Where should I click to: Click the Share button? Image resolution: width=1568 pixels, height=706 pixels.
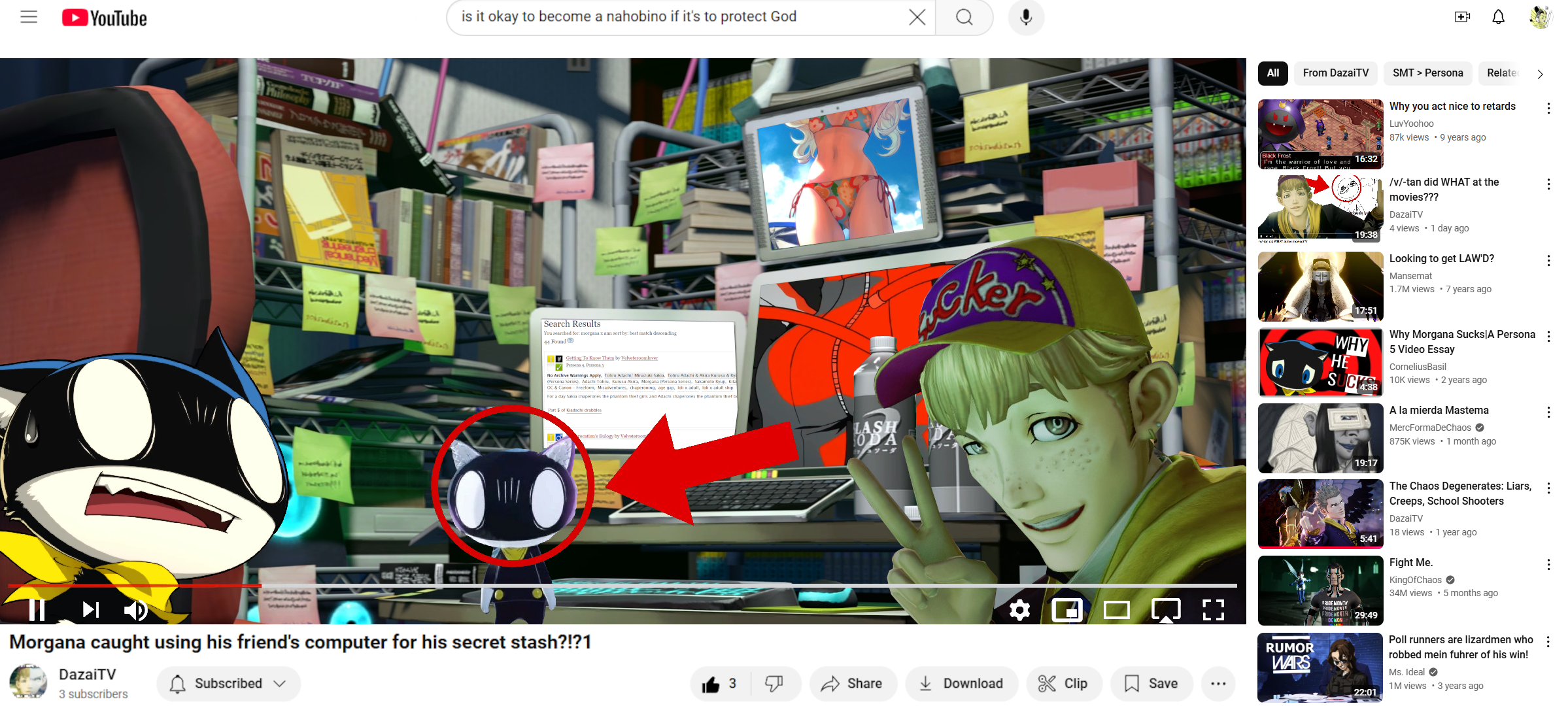point(852,684)
